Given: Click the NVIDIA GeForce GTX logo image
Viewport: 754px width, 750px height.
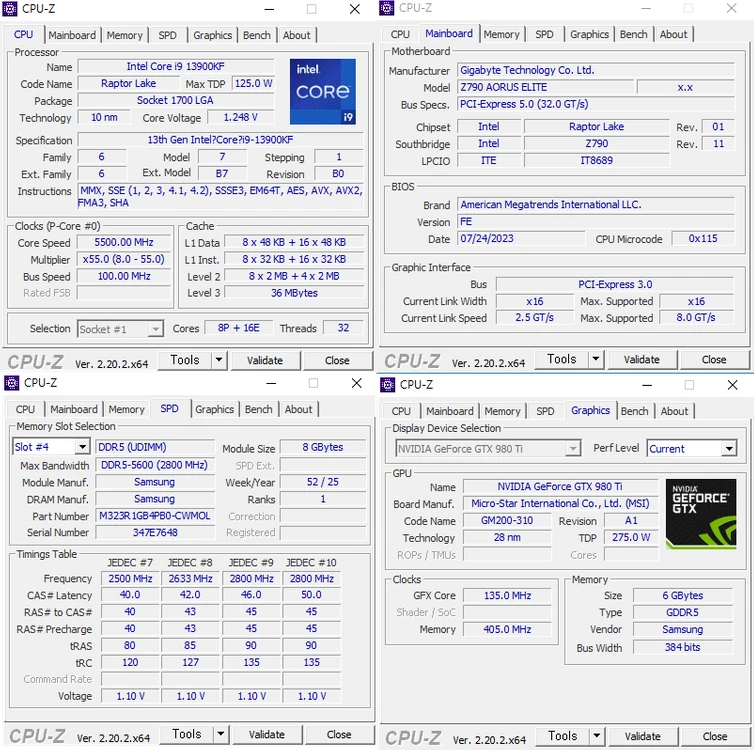Looking at the screenshot, I should click(701, 514).
